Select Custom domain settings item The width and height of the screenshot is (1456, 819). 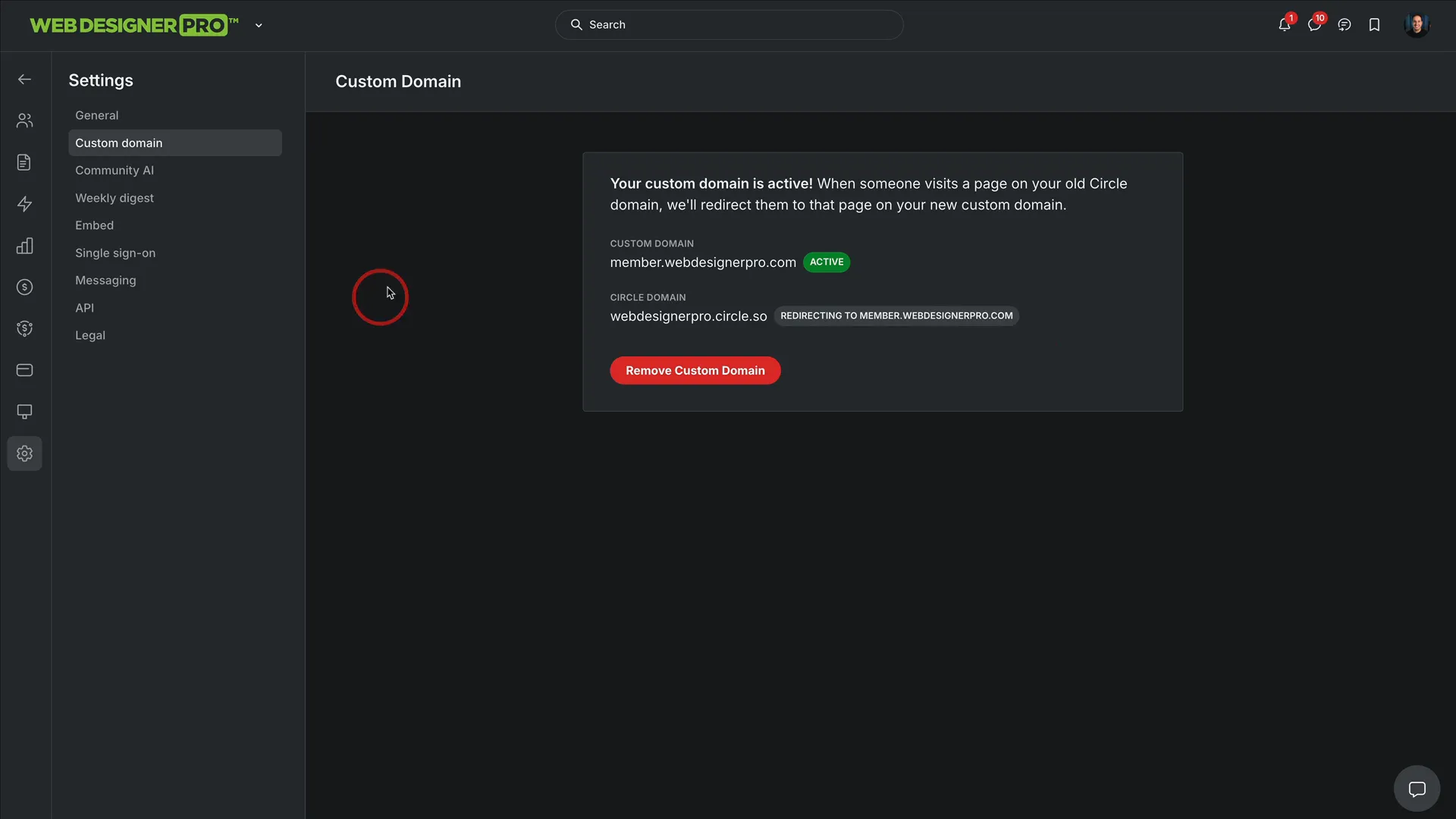point(174,143)
